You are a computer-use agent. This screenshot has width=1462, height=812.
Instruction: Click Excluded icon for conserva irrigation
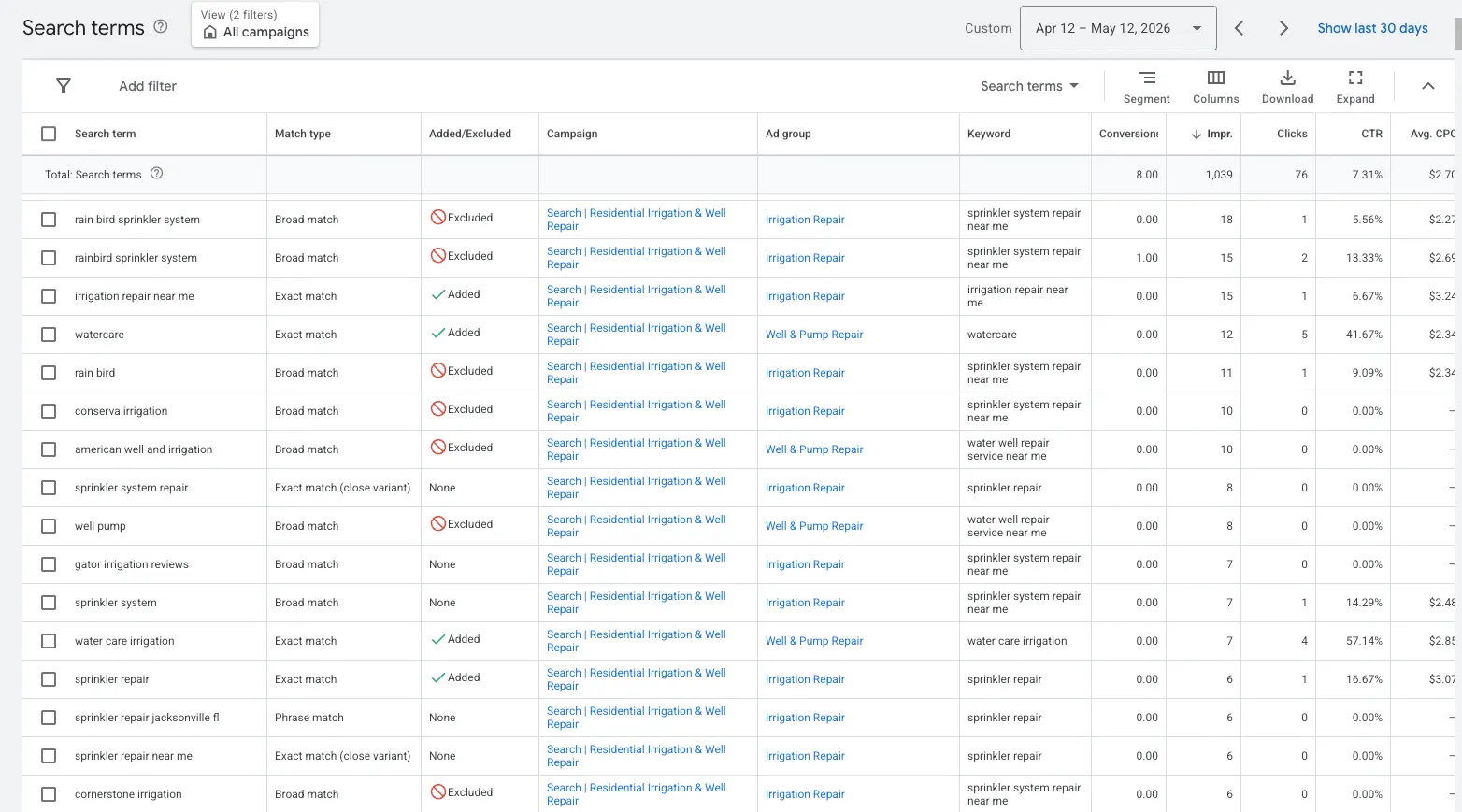click(437, 408)
